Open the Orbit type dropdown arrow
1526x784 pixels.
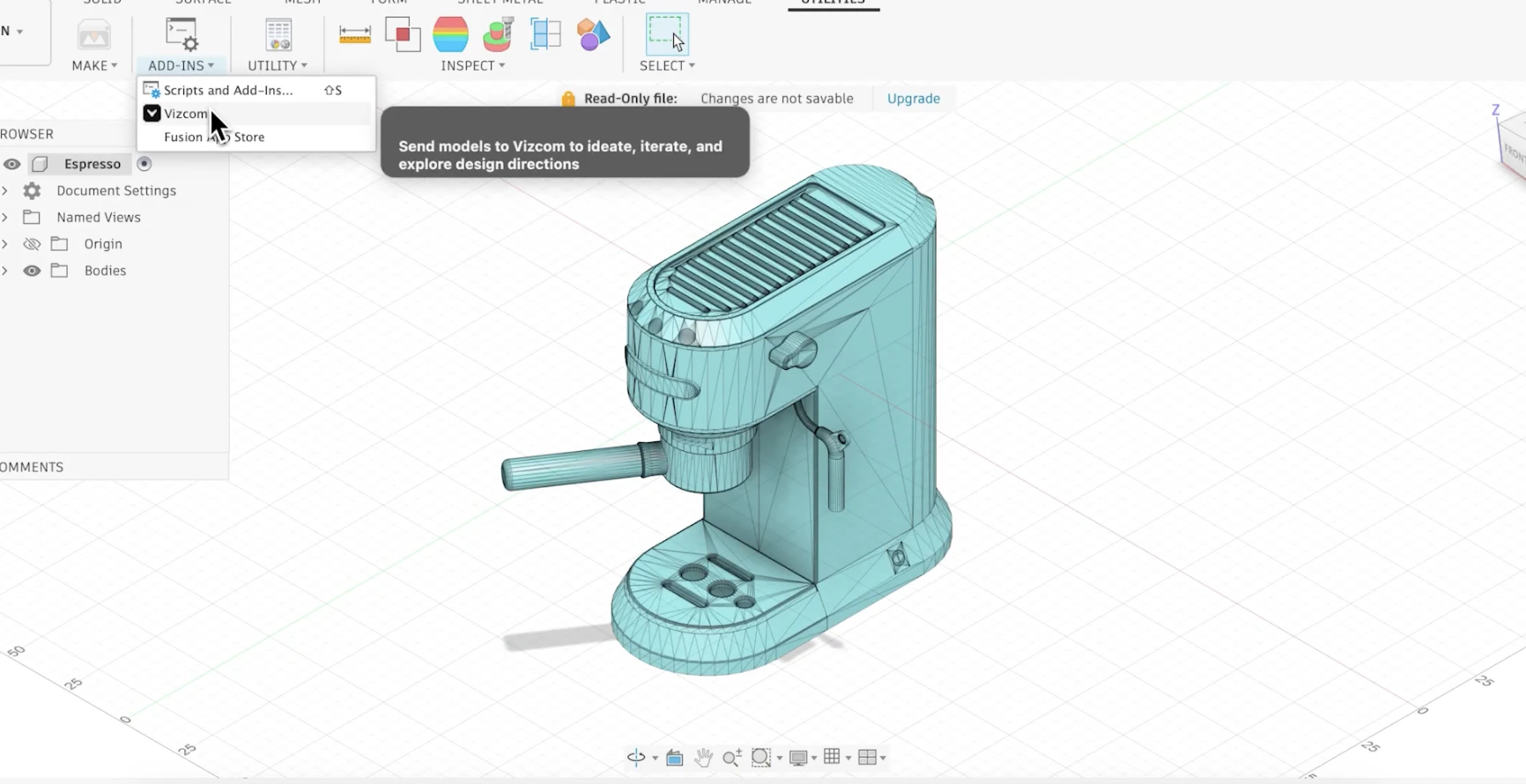pos(655,758)
